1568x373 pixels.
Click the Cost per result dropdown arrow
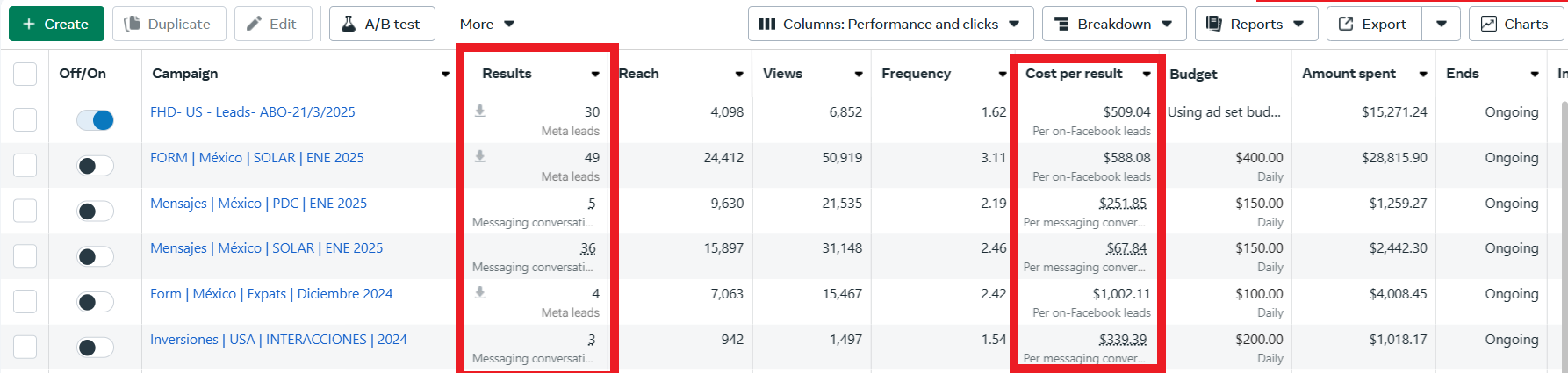pyautogui.click(x=1147, y=74)
